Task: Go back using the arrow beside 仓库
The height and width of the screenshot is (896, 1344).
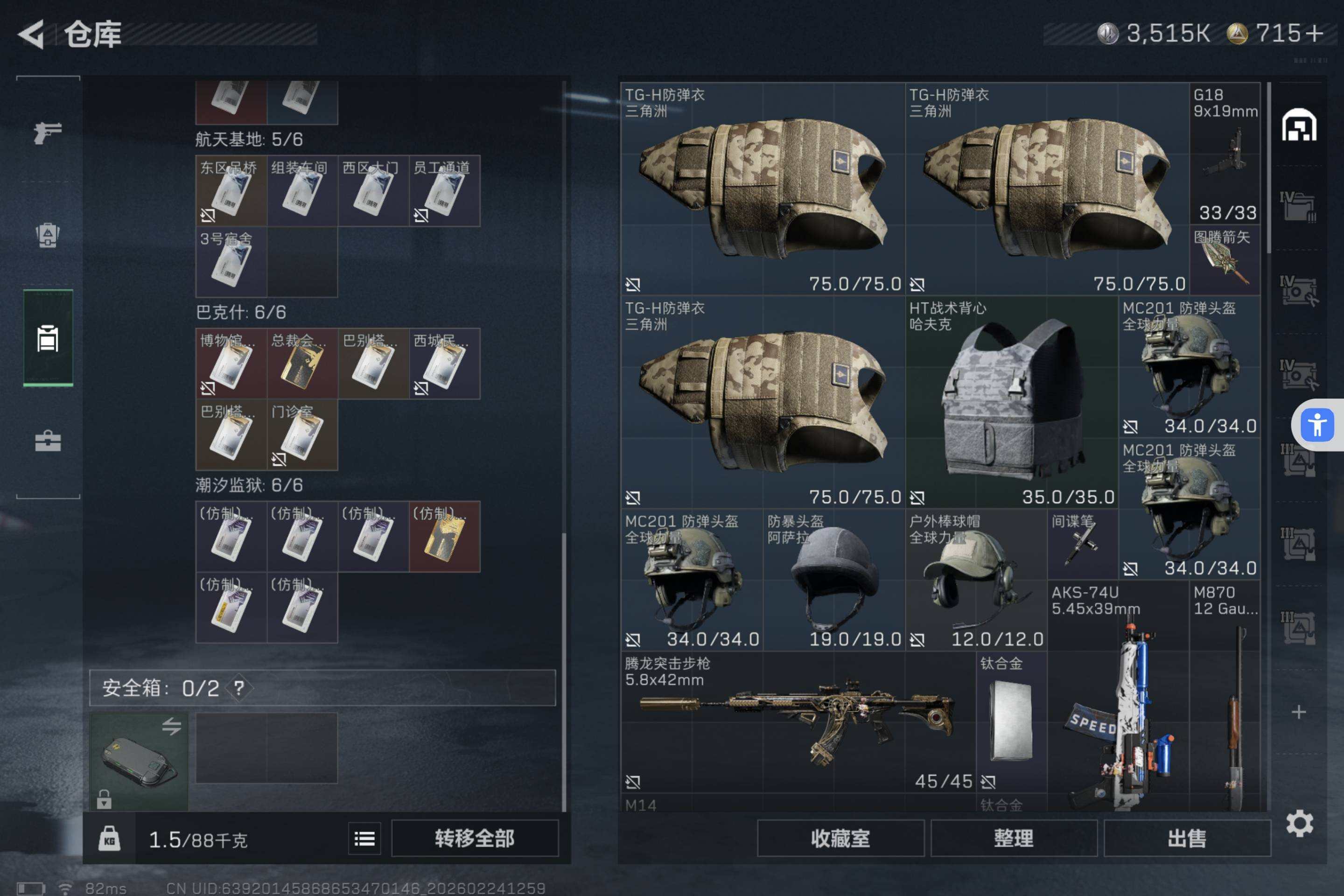Action: (31, 34)
